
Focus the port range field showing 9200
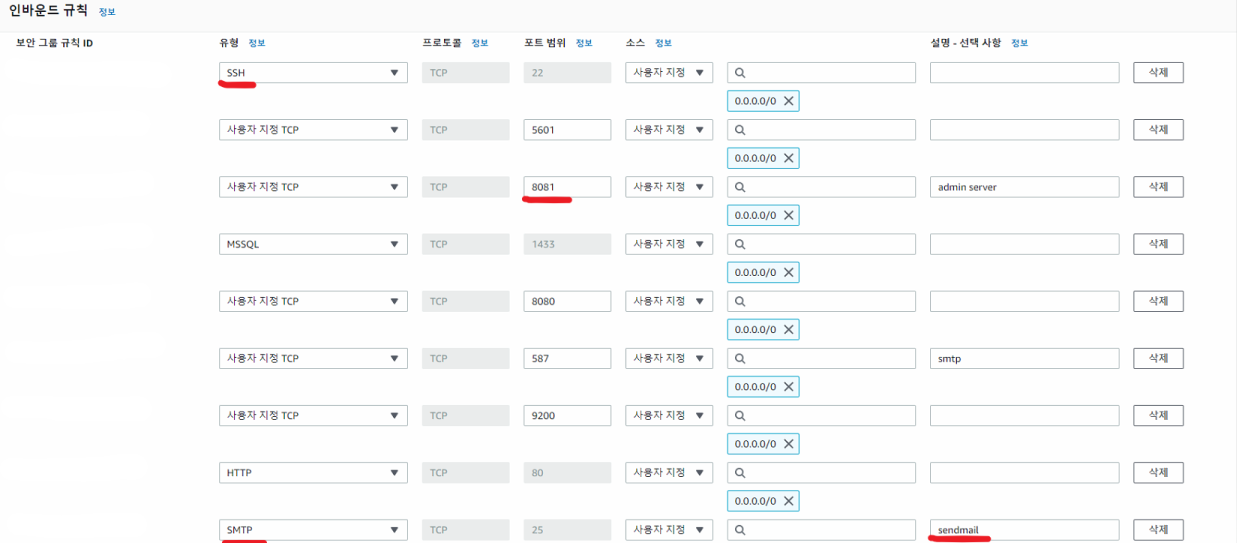tap(567, 415)
